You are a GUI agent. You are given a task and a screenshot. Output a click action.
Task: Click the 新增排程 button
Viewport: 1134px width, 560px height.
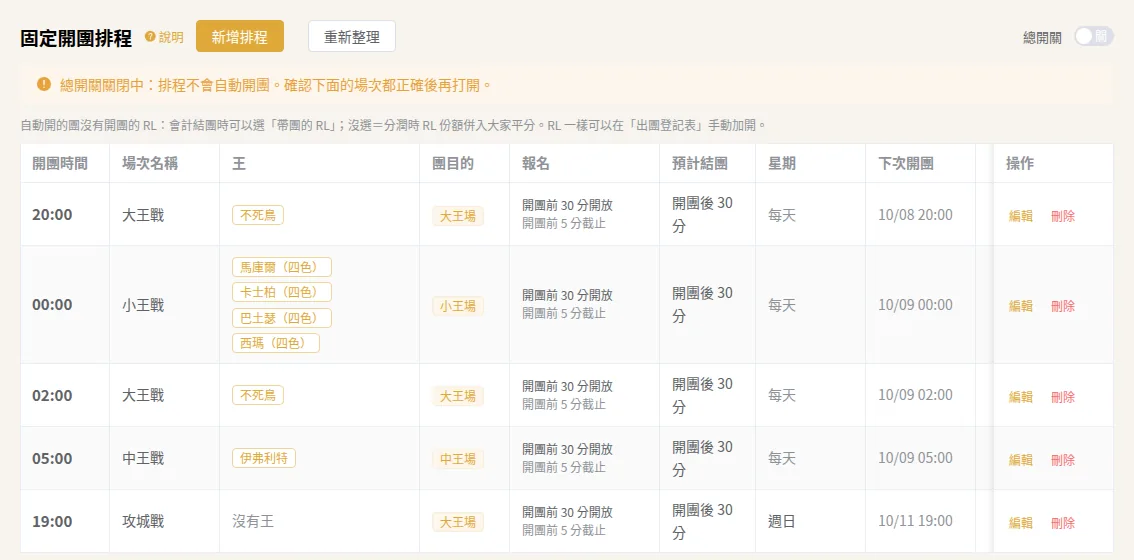(x=239, y=37)
